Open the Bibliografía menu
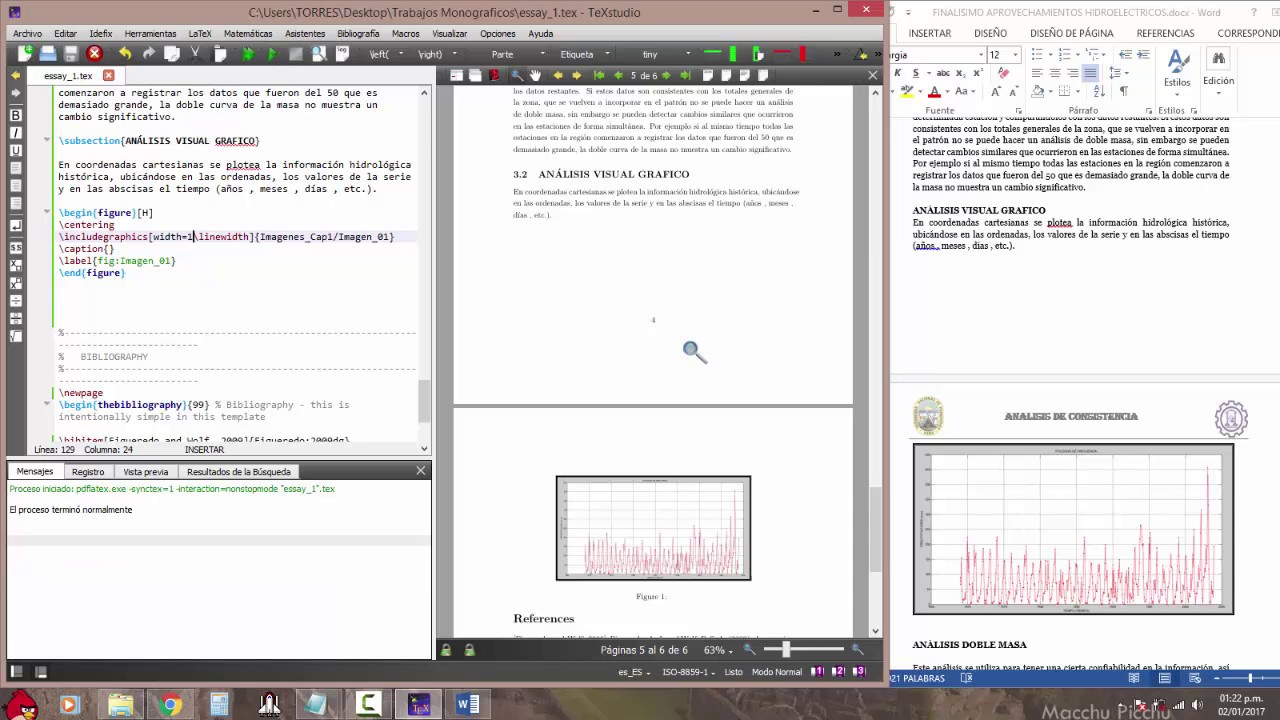The image size is (1280, 720). (358, 33)
